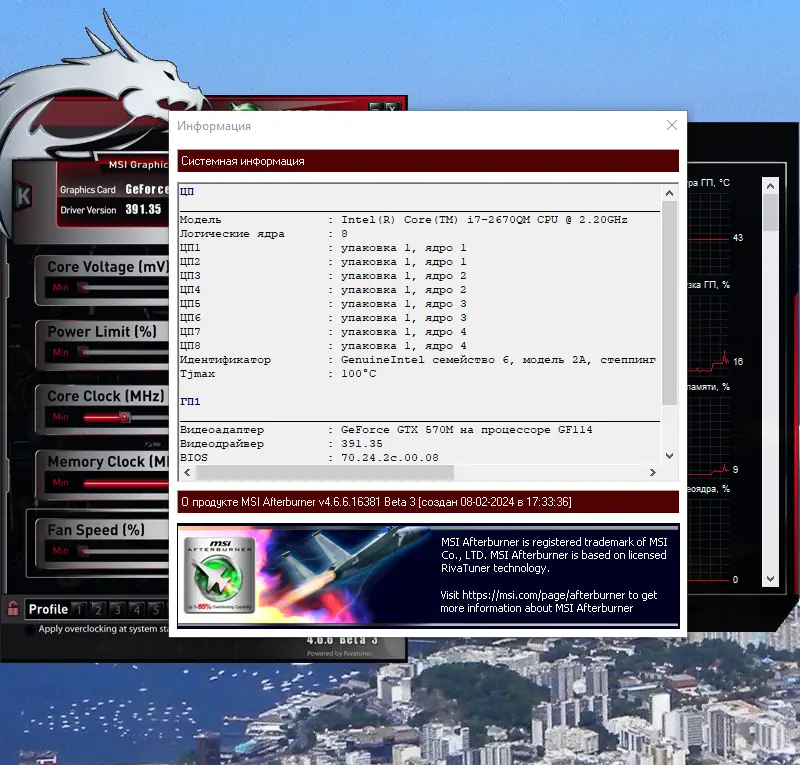The image size is (800, 765).
Task: Click the K Kombustor button in Afterburner
Action: [x=23, y=195]
